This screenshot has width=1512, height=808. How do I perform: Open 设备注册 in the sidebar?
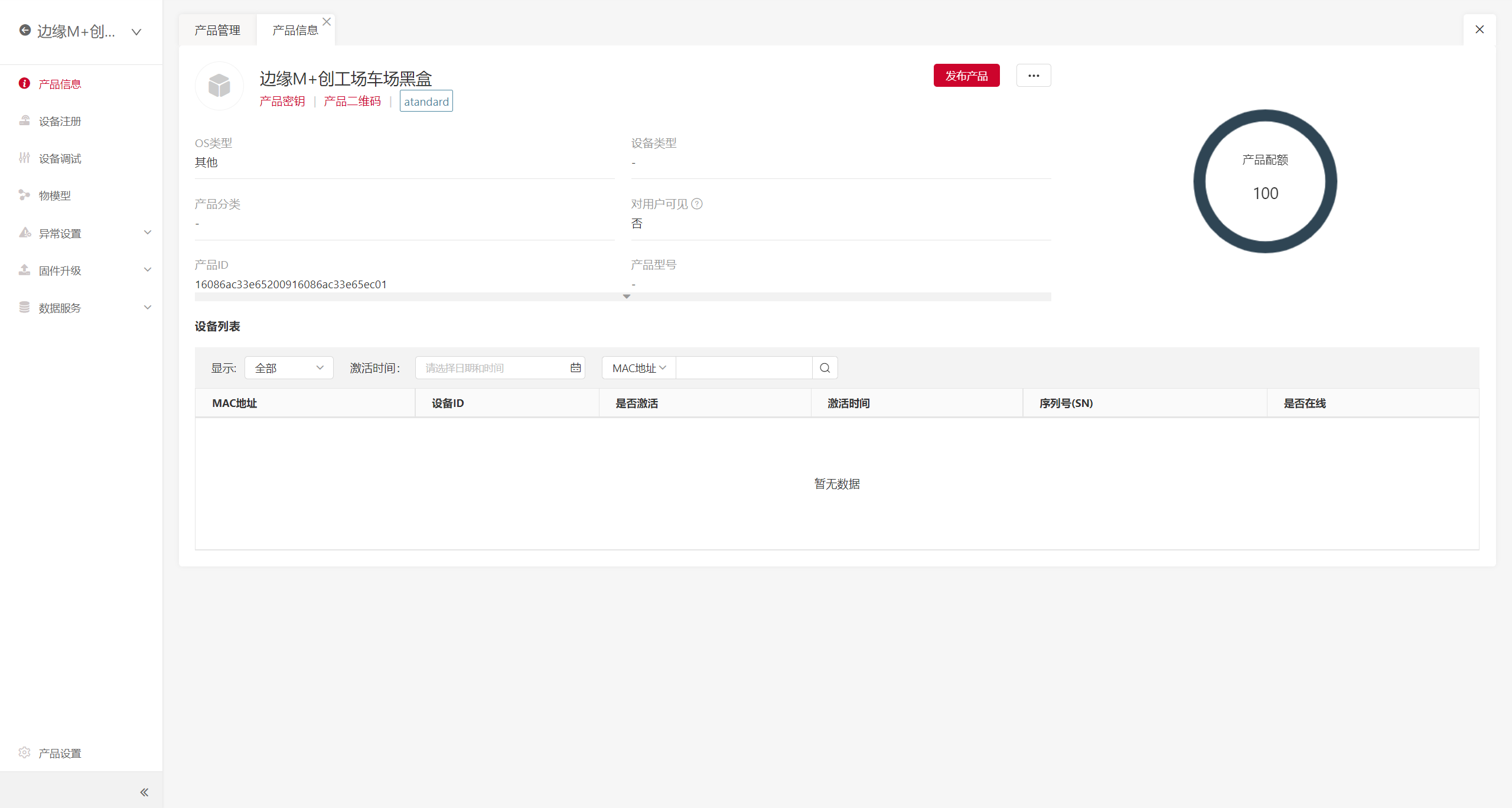tap(60, 121)
